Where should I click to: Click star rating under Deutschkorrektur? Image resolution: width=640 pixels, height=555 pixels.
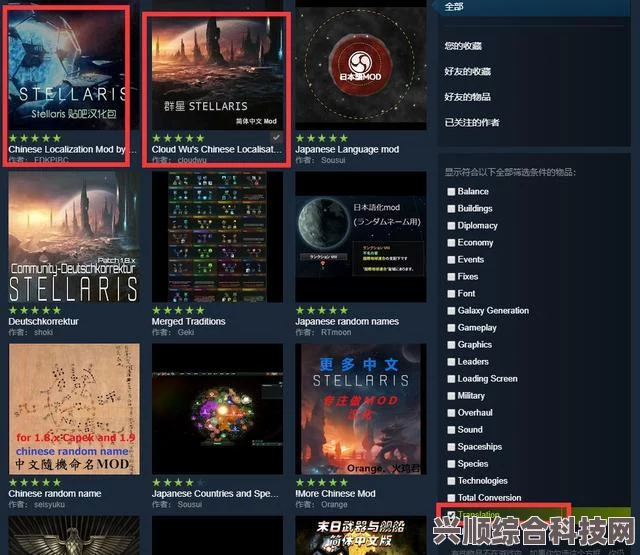35,311
